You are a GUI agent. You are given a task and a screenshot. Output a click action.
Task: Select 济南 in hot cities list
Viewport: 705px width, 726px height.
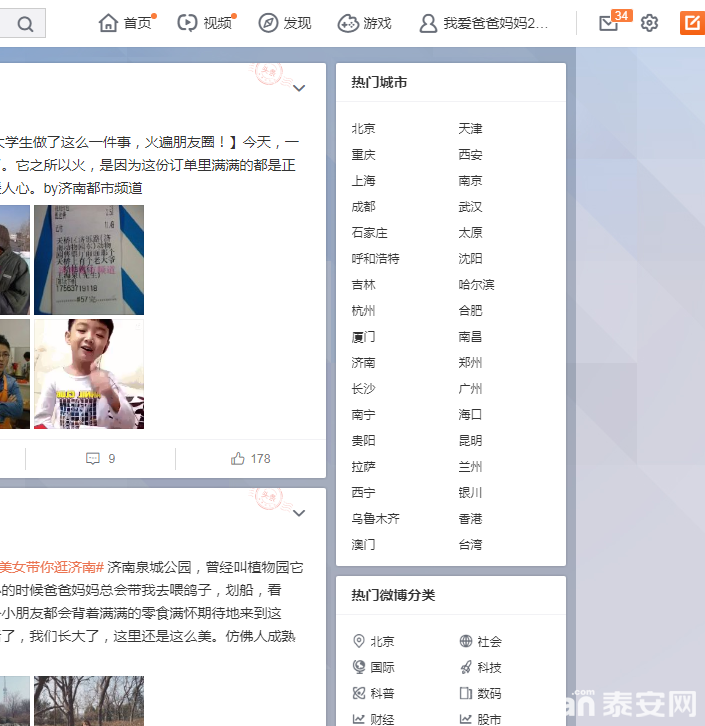click(363, 363)
